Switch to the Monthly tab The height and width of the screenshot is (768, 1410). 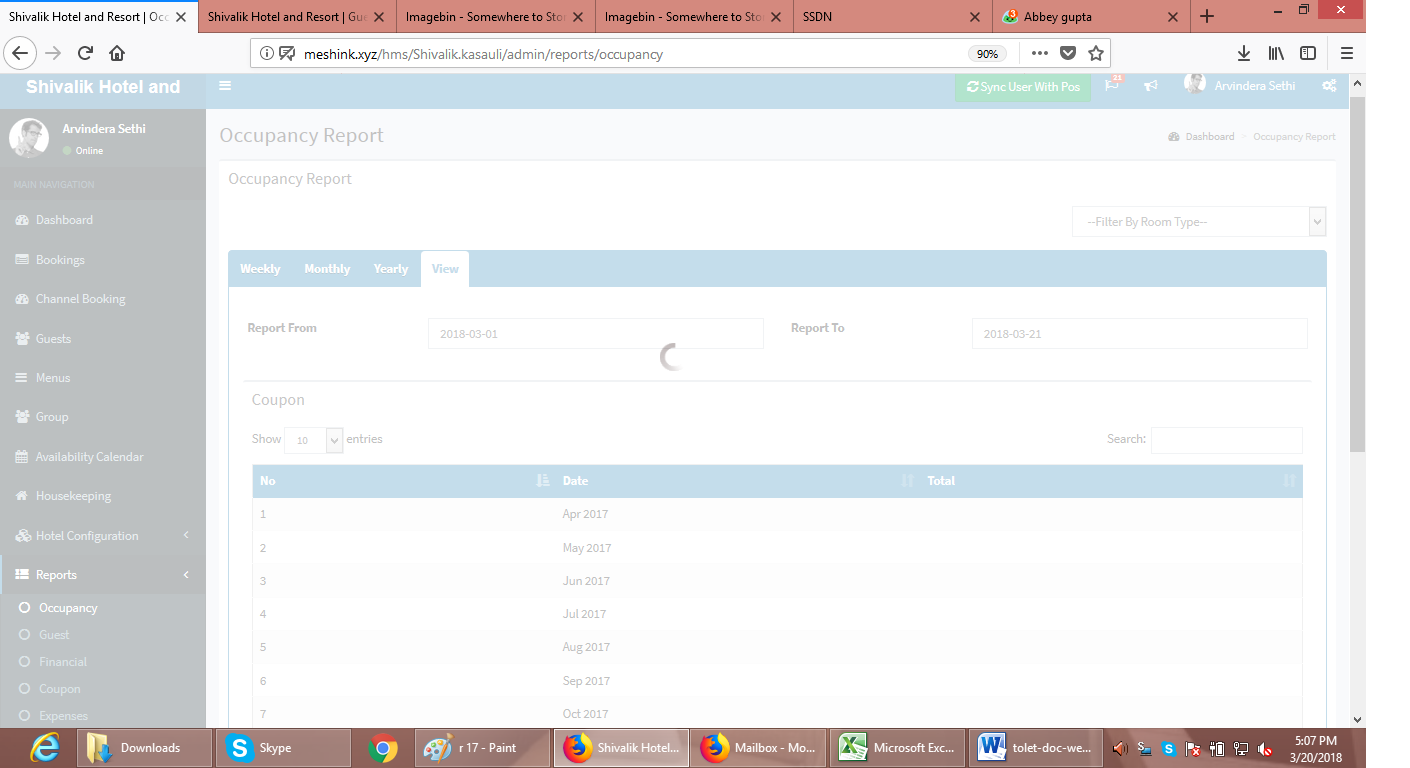(327, 269)
